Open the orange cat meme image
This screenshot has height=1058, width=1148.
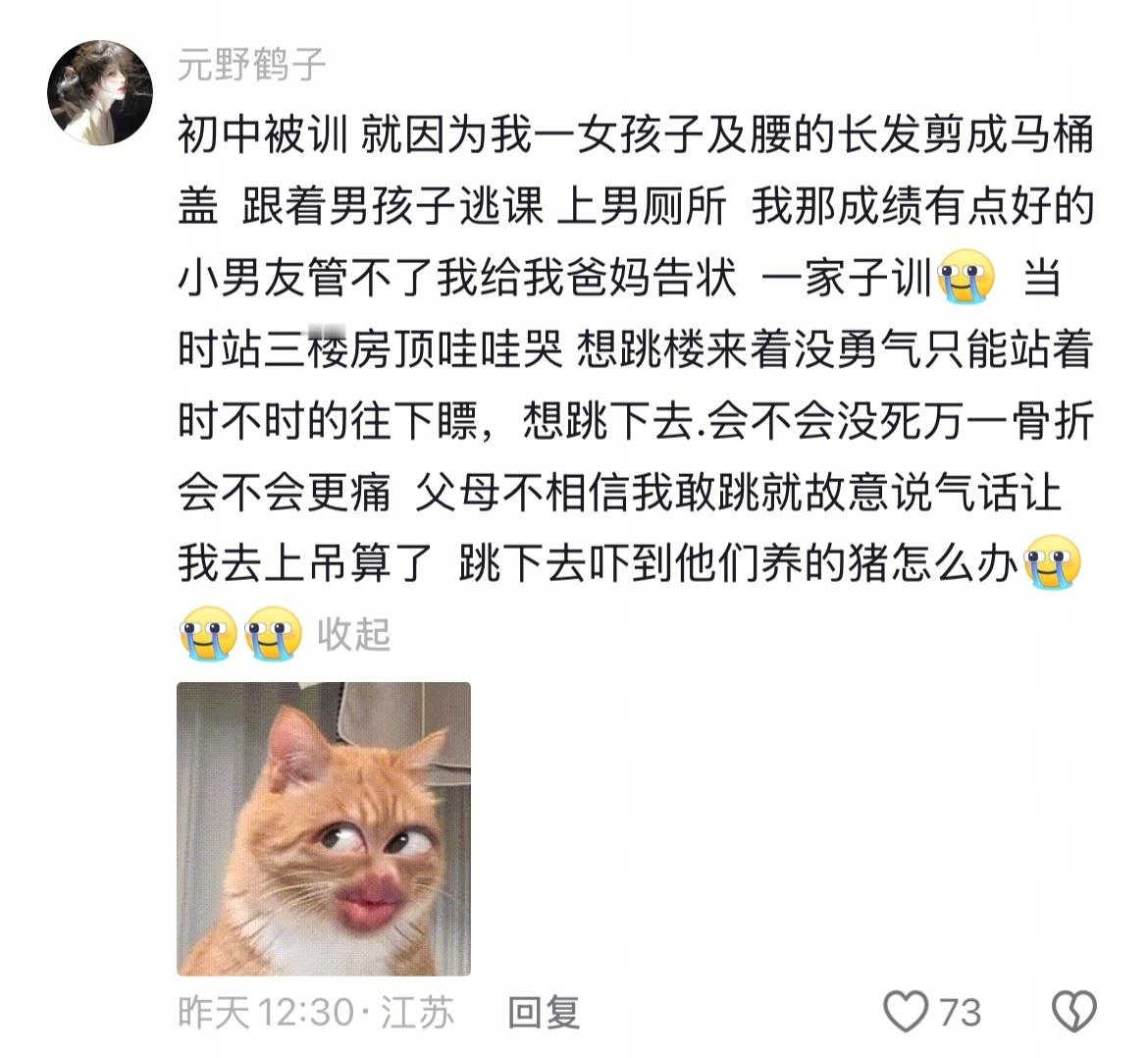point(324,828)
